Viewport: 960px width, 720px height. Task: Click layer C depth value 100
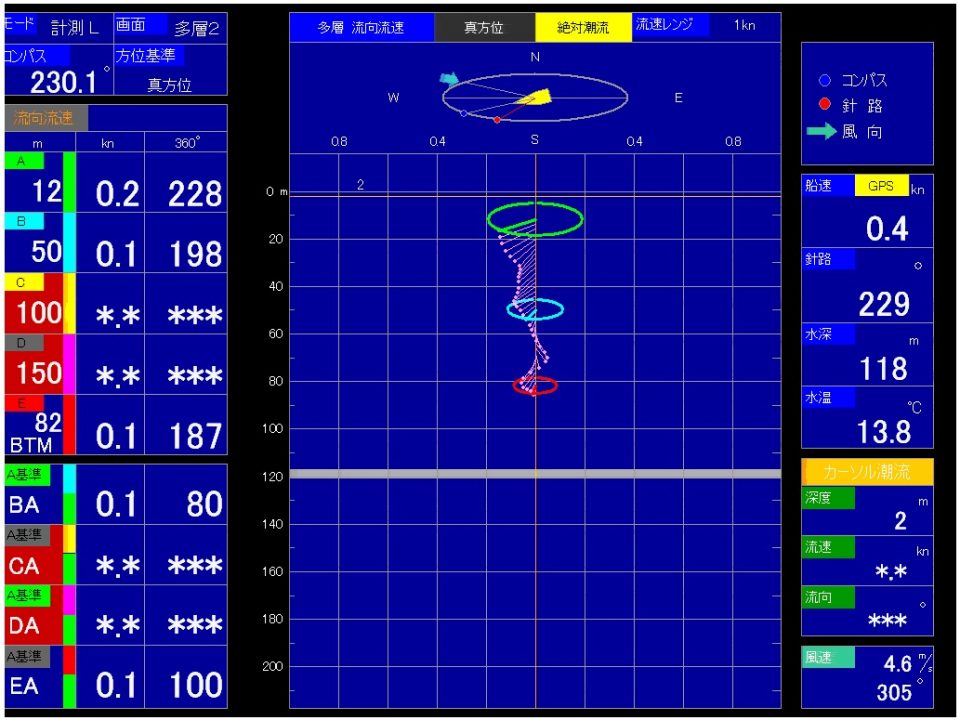pos(39,313)
